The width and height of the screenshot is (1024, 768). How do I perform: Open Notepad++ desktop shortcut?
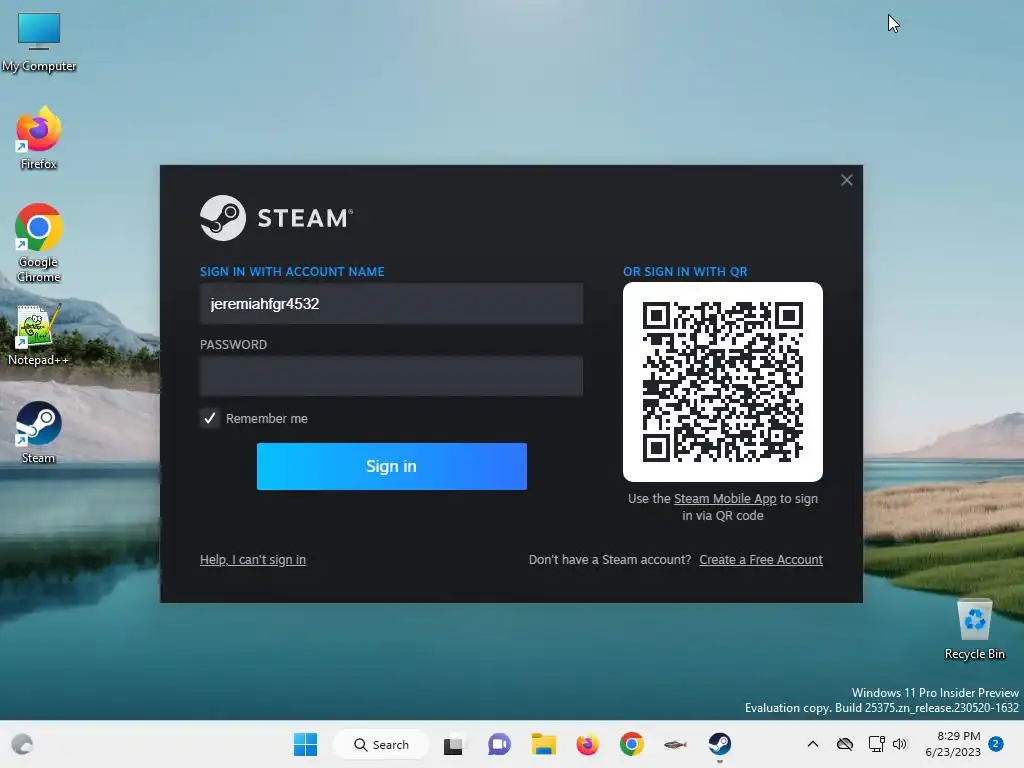click(x=38, y=334)
